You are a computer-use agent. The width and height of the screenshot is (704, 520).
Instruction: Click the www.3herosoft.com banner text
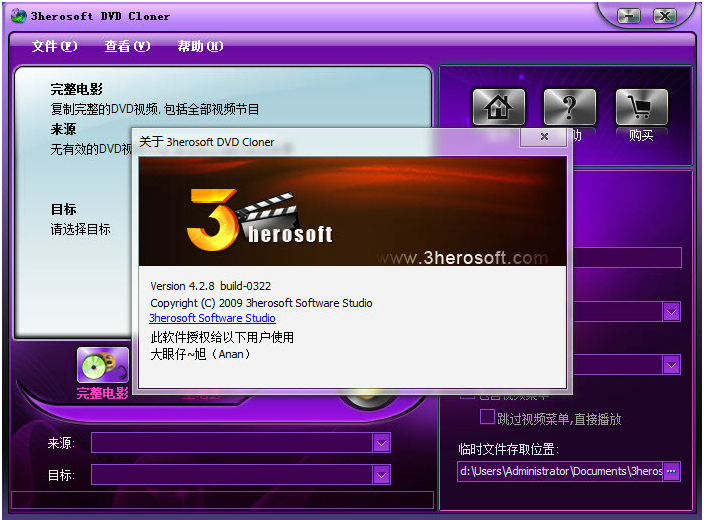(x=462, y=258)
